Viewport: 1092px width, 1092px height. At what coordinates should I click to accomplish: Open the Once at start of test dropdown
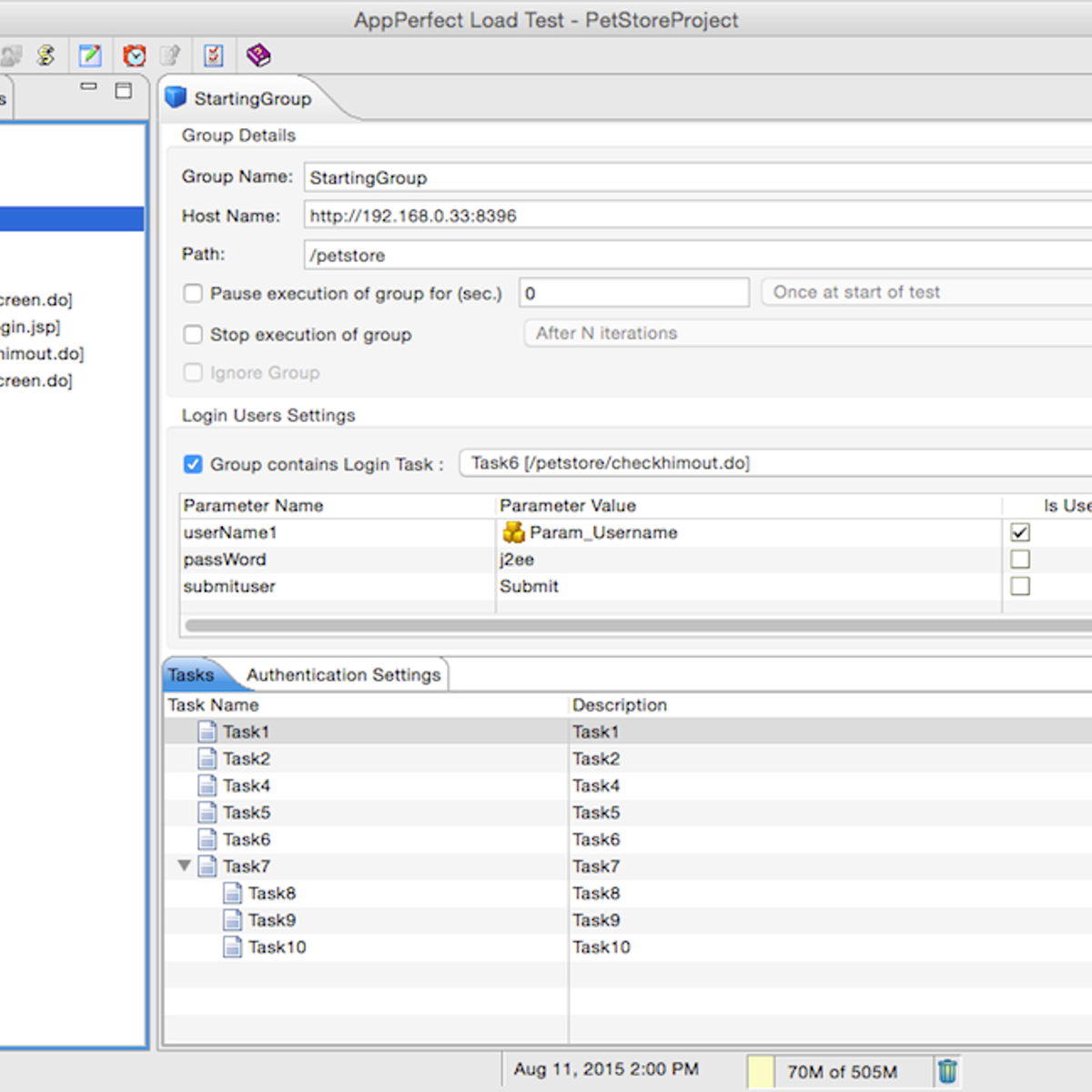(926, 292)
